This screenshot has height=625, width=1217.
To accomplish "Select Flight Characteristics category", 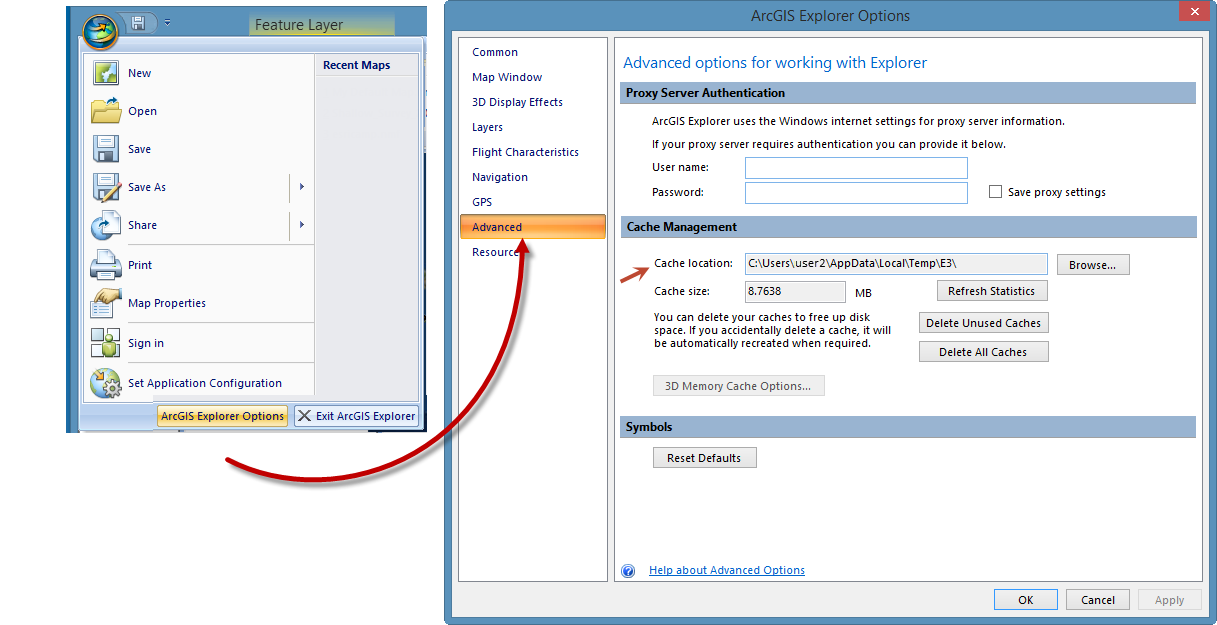I will (x=525, y=152).
